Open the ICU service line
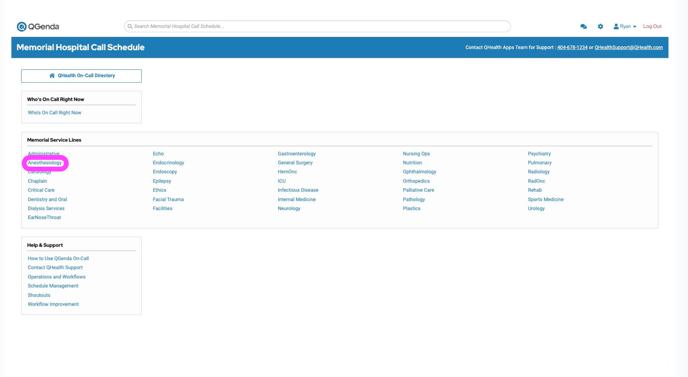688x377 pixels. [x=282, y=181]
